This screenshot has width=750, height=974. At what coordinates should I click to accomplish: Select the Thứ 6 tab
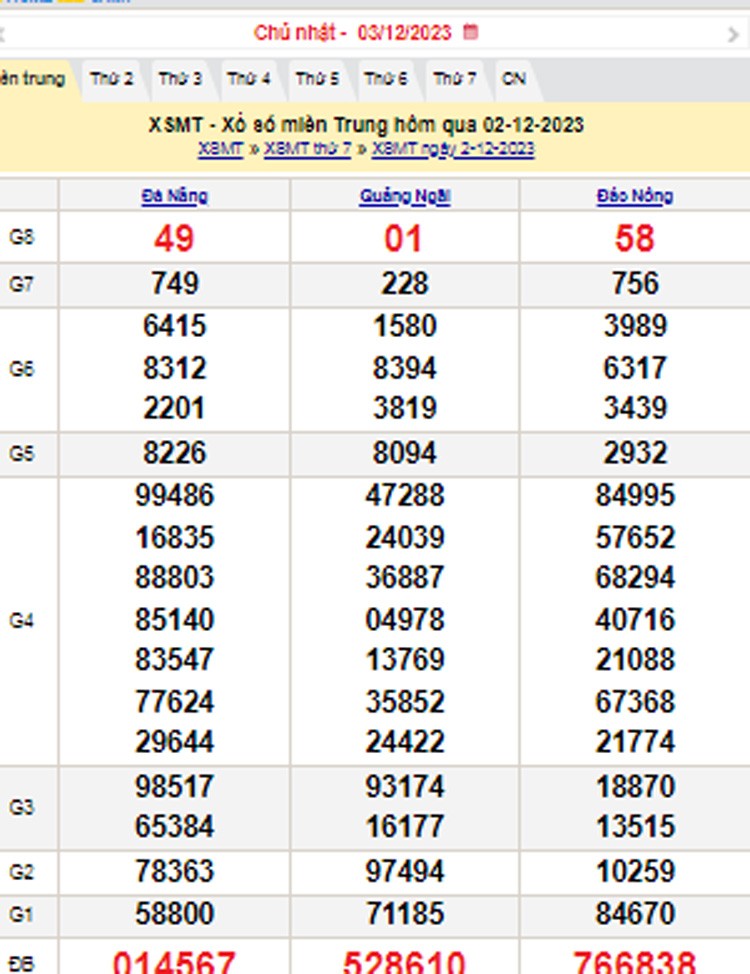click(385, 78)
